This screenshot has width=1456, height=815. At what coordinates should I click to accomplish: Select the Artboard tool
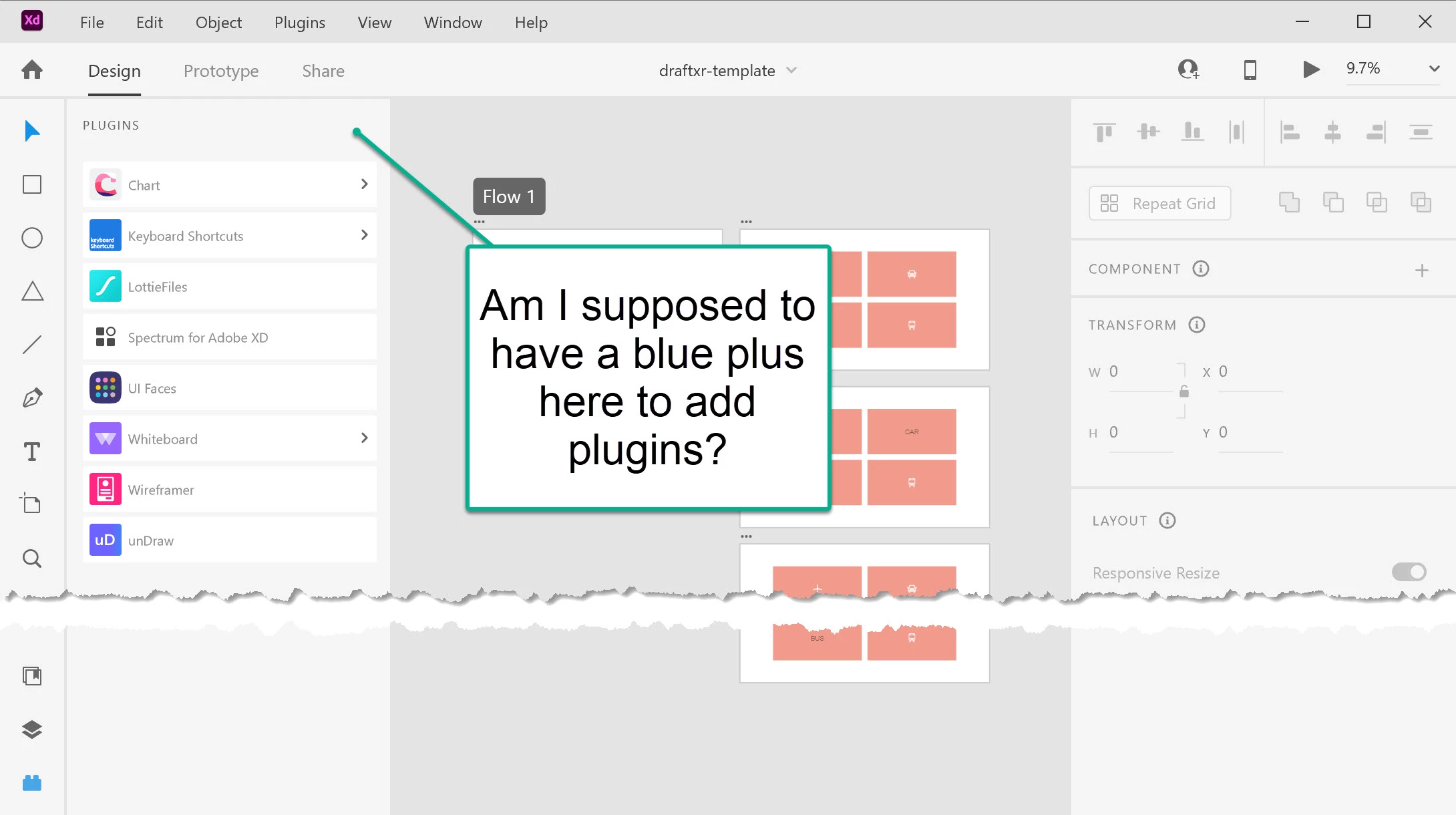click(31, 503)
